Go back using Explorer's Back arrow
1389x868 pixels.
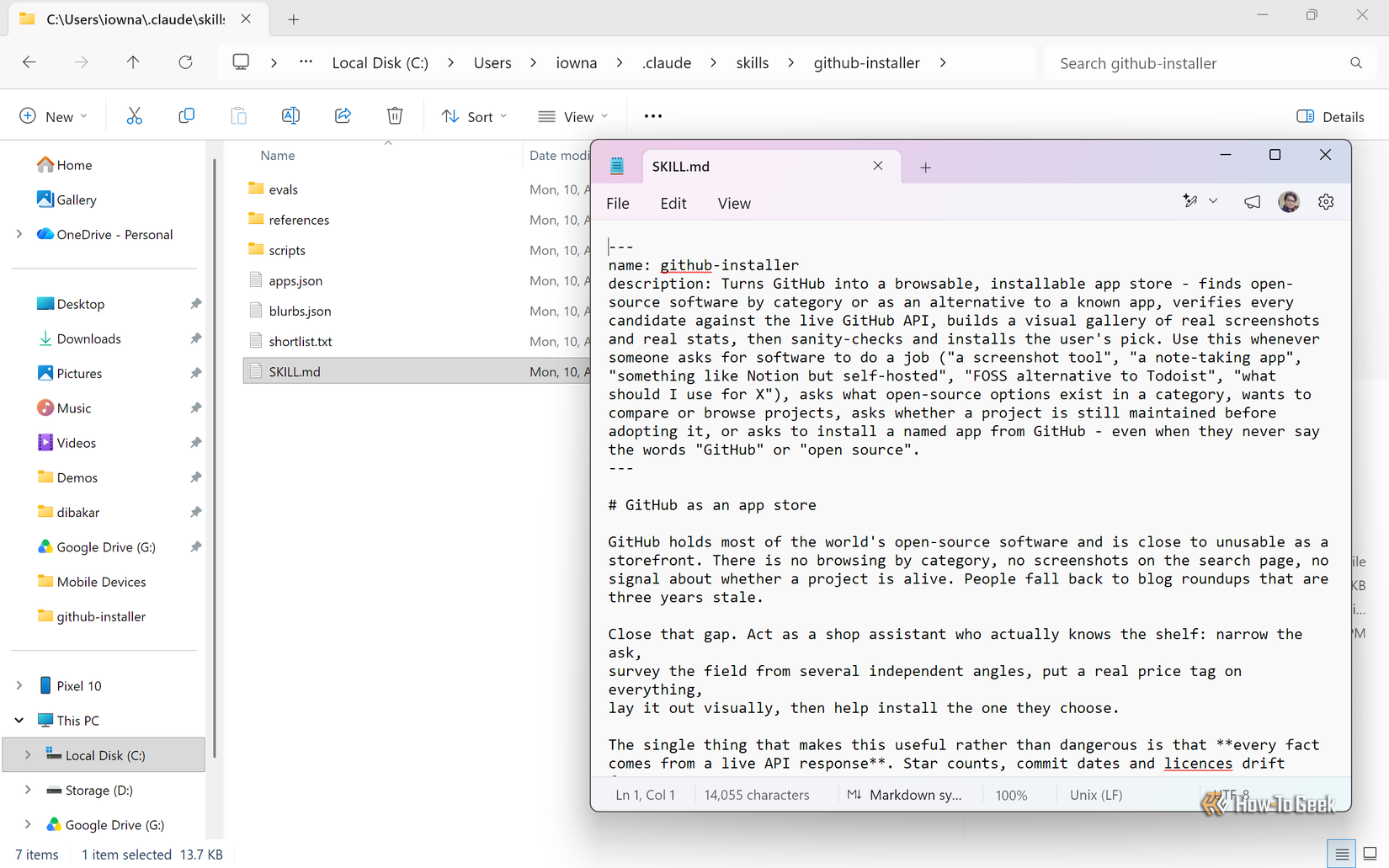pyautogui.click(x=29, y=62)
